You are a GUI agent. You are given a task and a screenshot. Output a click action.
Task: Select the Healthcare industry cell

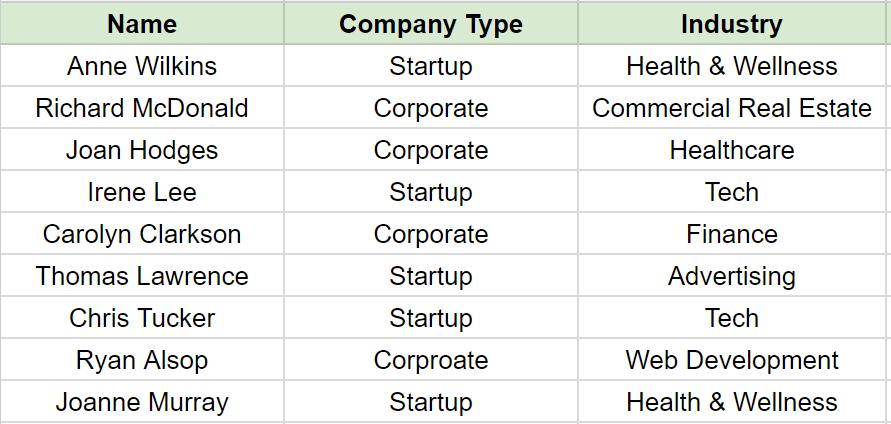click(732, 150)
